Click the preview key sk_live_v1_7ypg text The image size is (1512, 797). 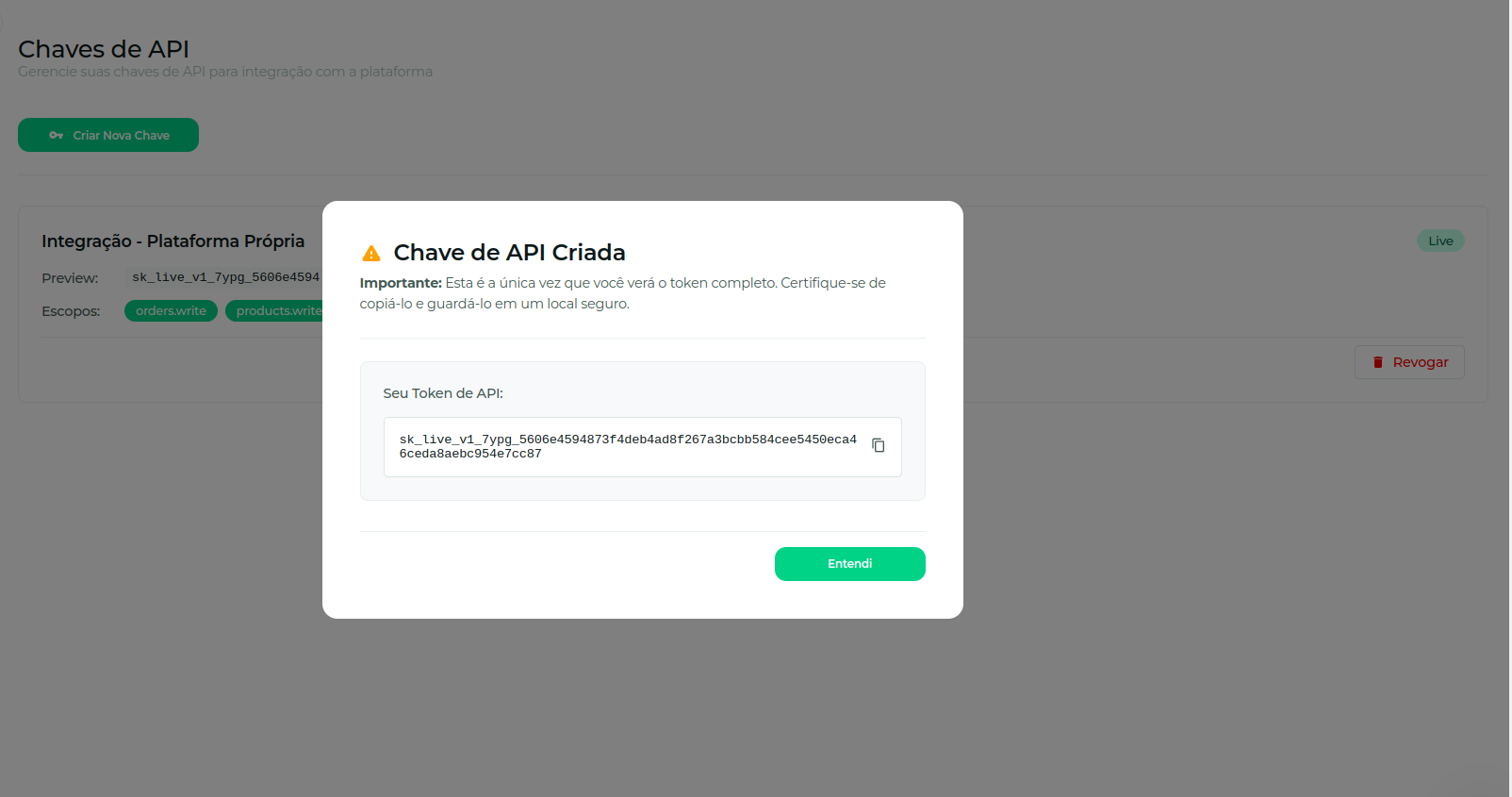[x=225, y=277]
